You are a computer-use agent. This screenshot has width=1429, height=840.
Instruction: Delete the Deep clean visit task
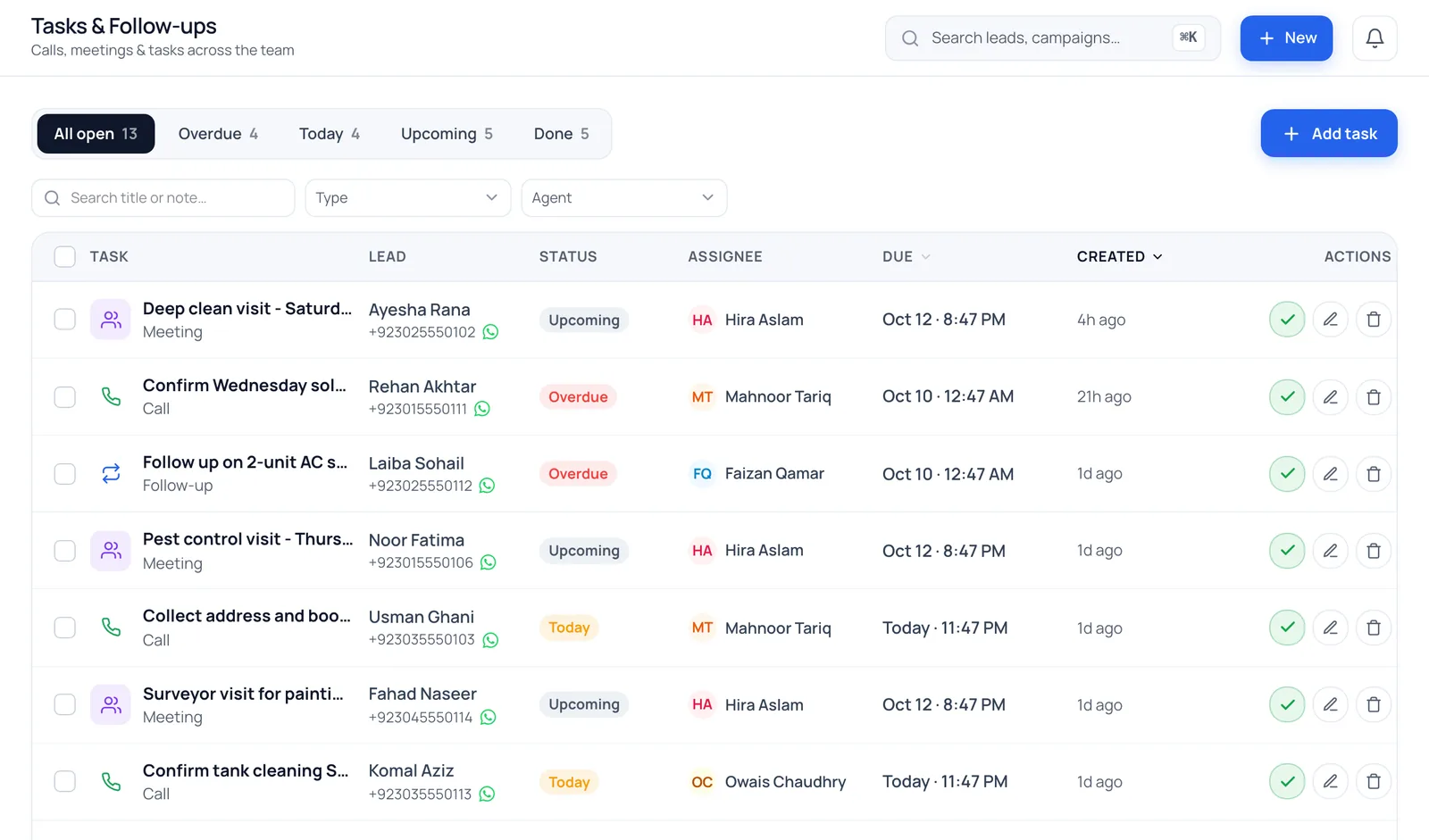point(1374,320)
